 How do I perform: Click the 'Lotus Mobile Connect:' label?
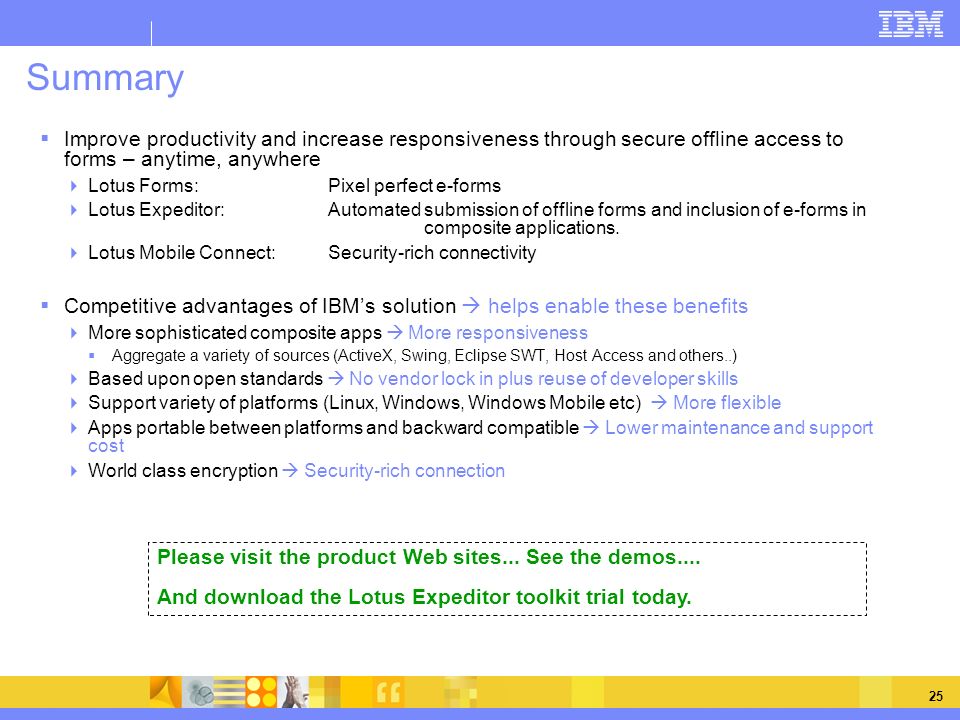[x=182, y=253]
